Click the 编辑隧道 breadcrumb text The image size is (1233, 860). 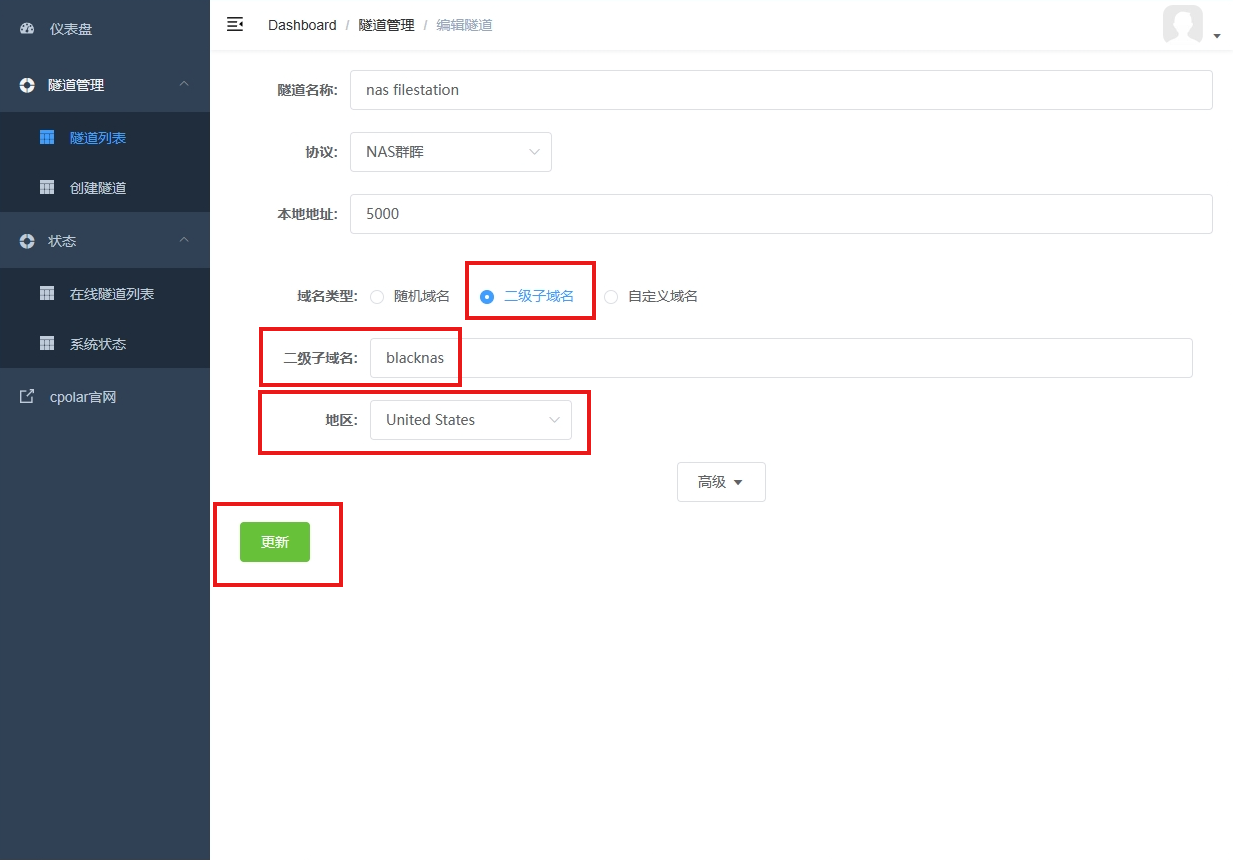click(464, 25)
